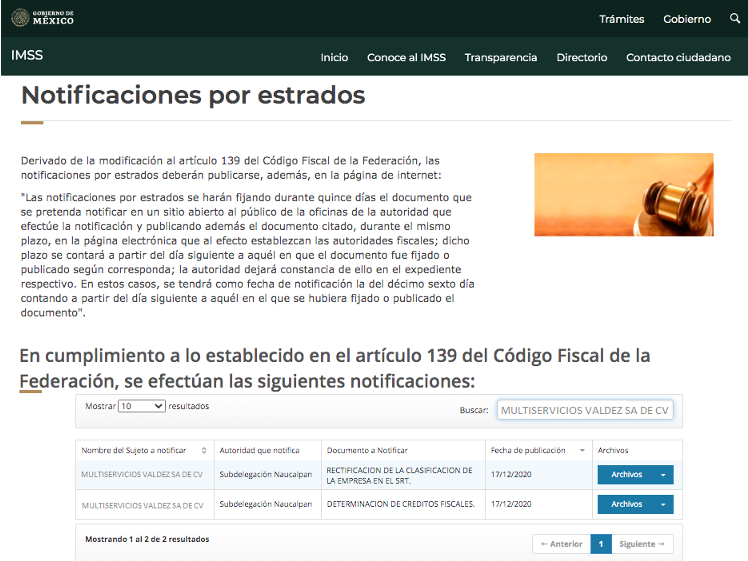This screenshot has height=561, width=748.
Task: Click MULTISERVICIOS VALDEZ name in Rectificación row
Action: (142, 475)
